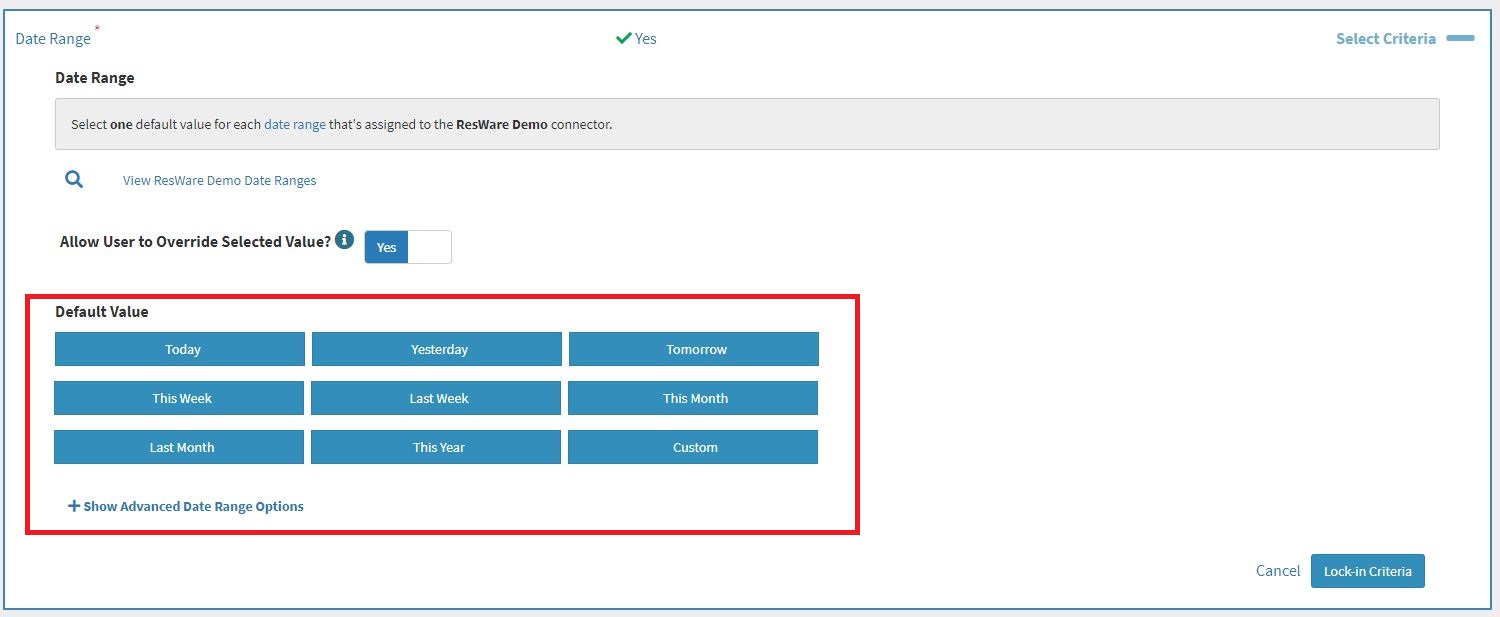
Task: Choose the Yesterday date range button
Action: [437, 349]
